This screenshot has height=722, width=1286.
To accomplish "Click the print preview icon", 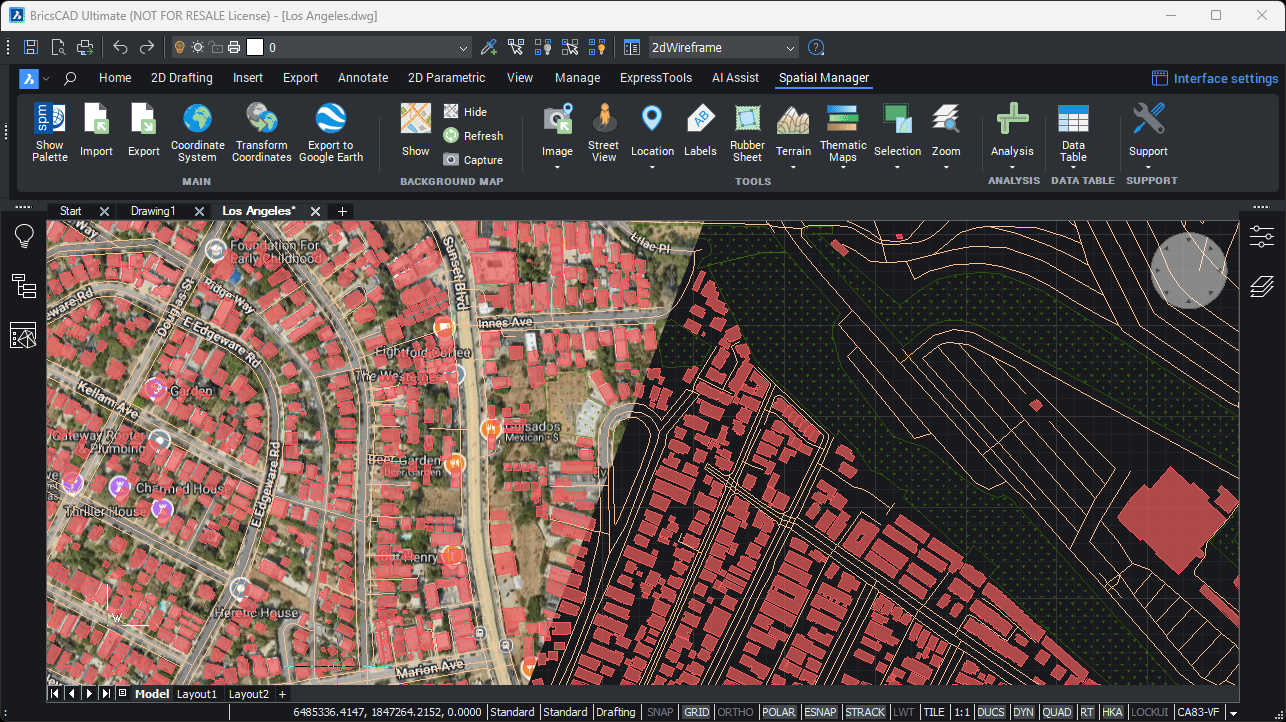I will pyautogui.click(x=58, y=47).
